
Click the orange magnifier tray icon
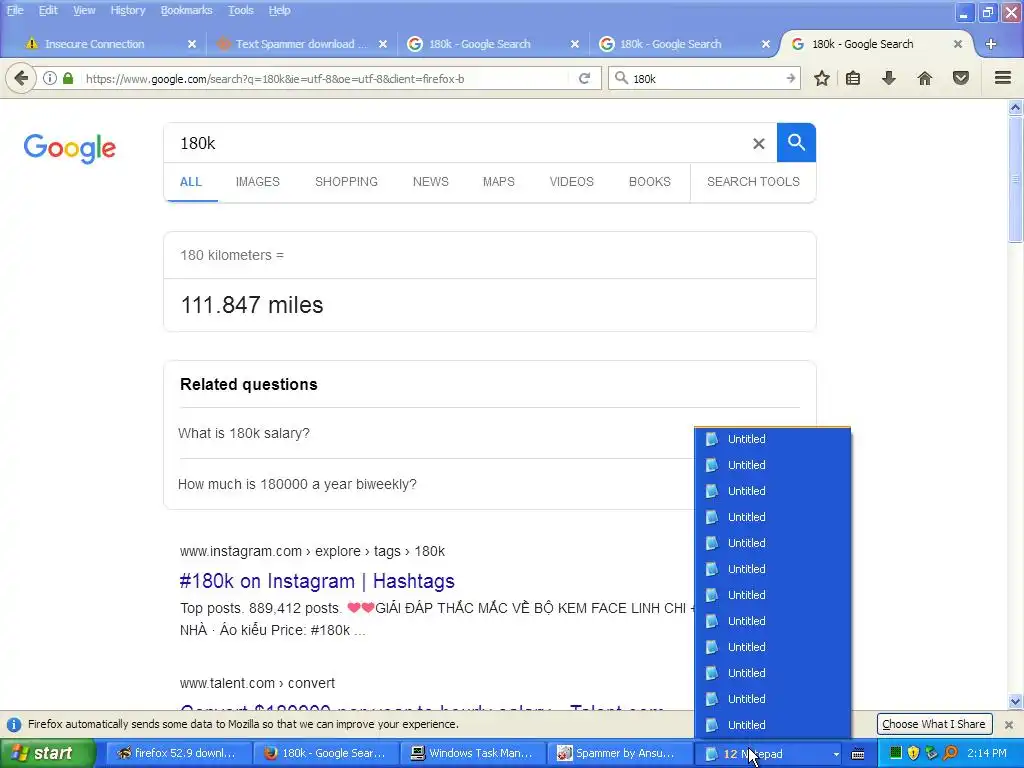click(x=950, y=753)
